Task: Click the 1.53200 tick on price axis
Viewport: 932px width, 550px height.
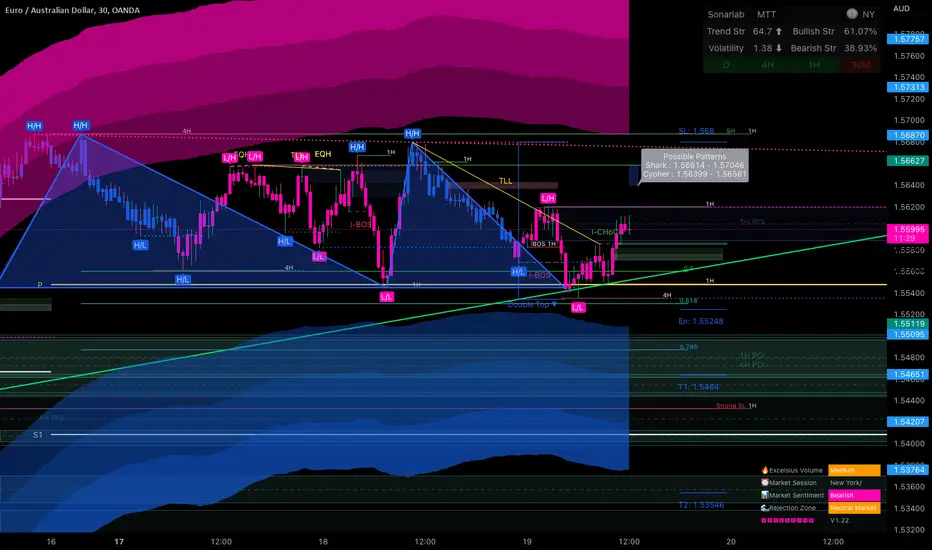Action: point(909,529)
